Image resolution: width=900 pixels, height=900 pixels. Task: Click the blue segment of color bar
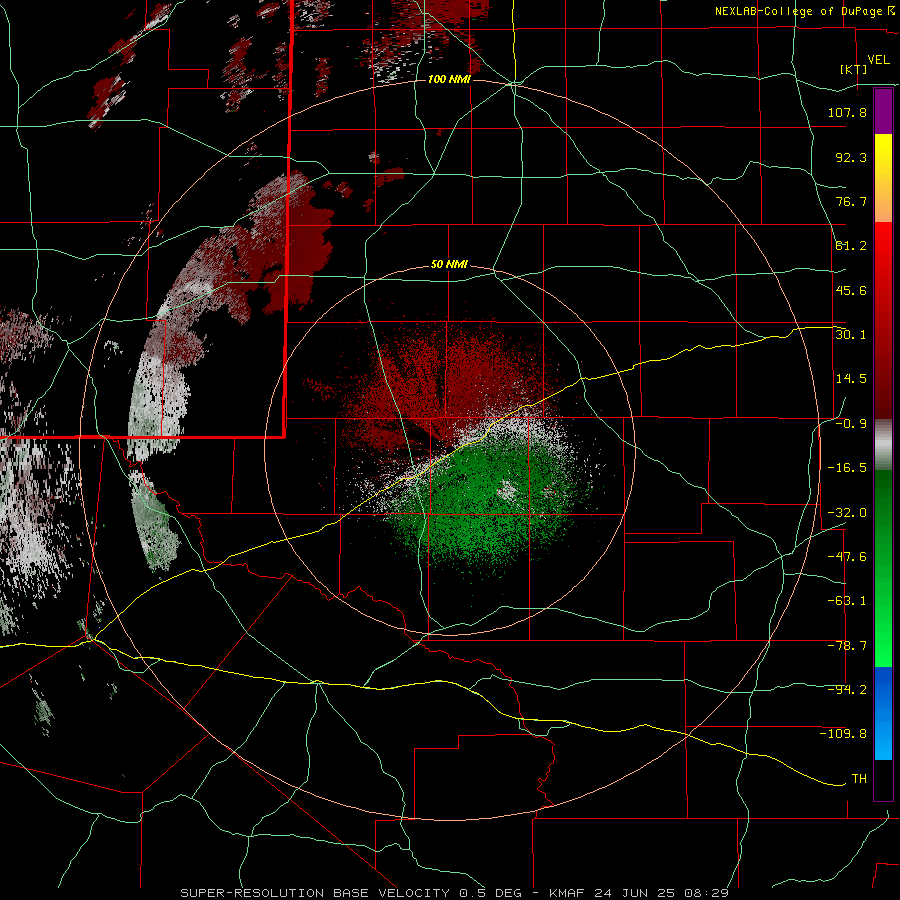tap(883, 713)
